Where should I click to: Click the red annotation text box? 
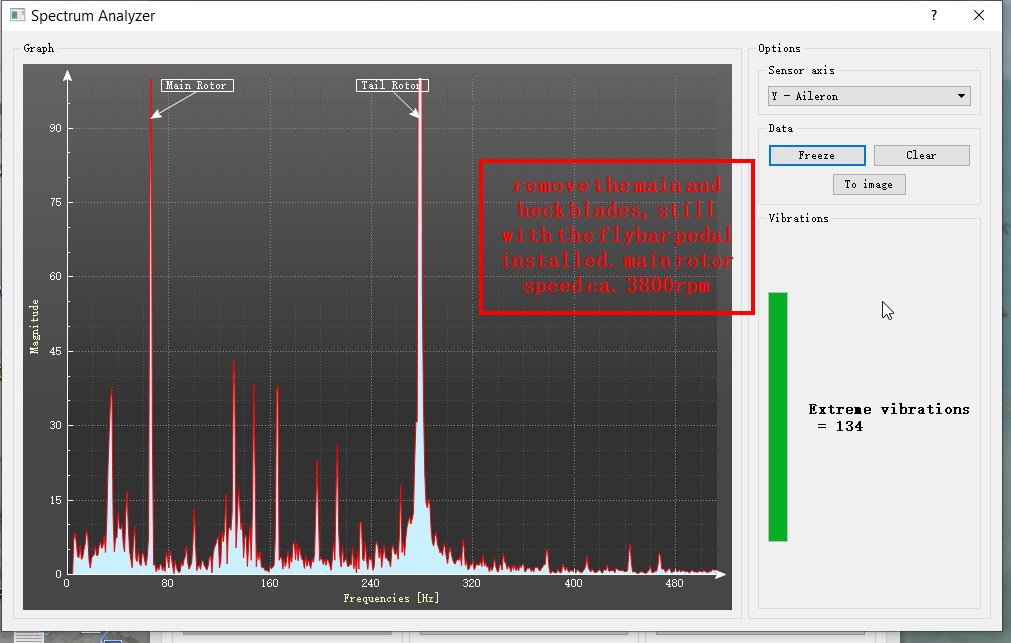pos(617,237)
